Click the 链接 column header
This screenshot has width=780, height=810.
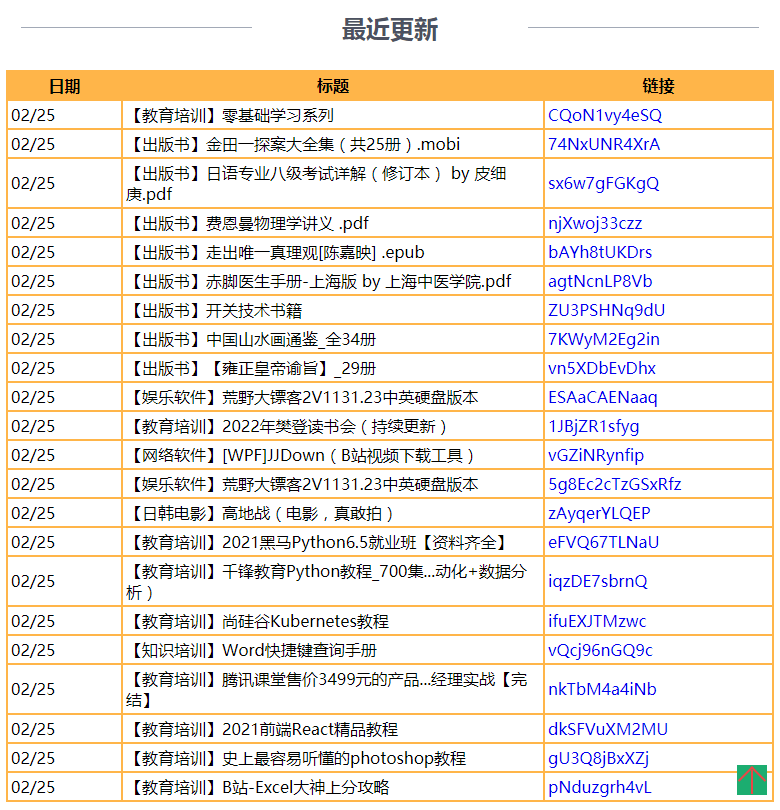point(658,86)
